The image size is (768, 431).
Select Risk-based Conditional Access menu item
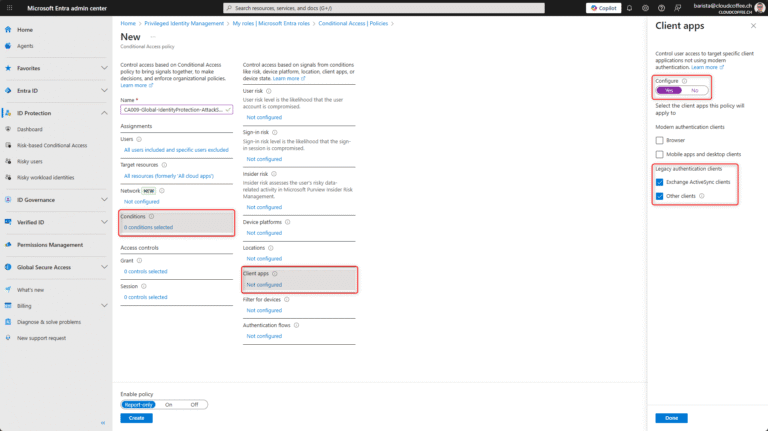pyautogui.click(x=52, y=145)
